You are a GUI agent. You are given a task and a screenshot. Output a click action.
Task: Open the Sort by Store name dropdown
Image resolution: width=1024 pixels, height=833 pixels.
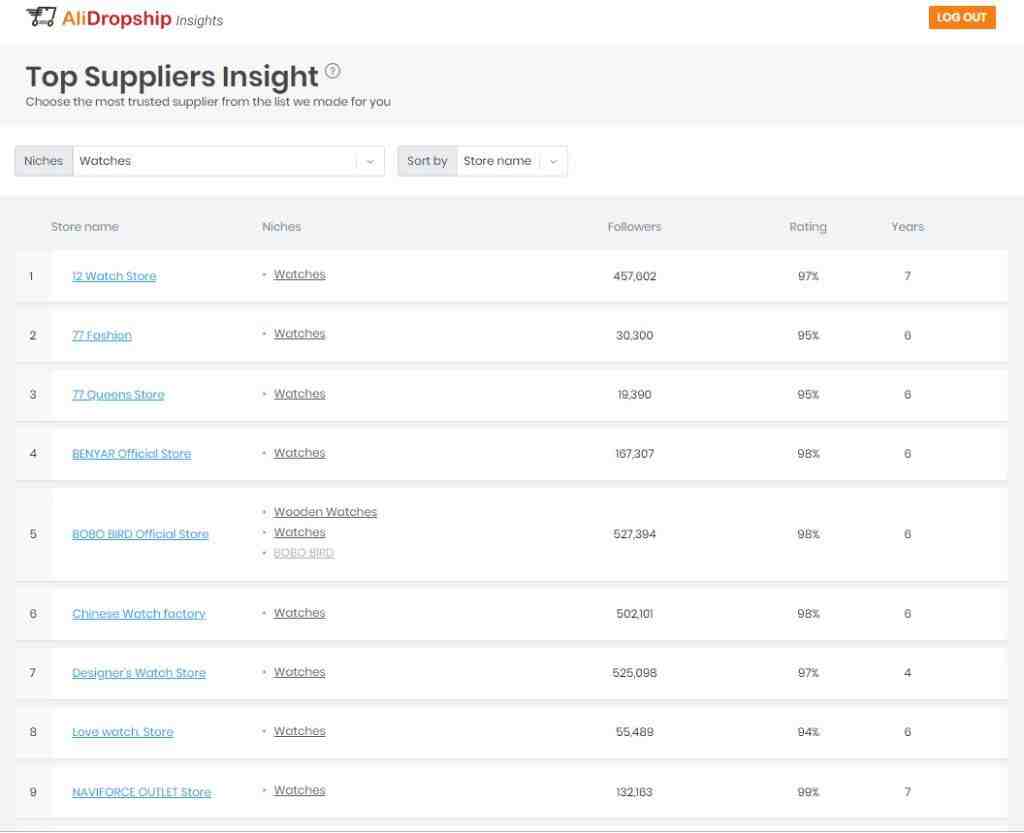512,161
